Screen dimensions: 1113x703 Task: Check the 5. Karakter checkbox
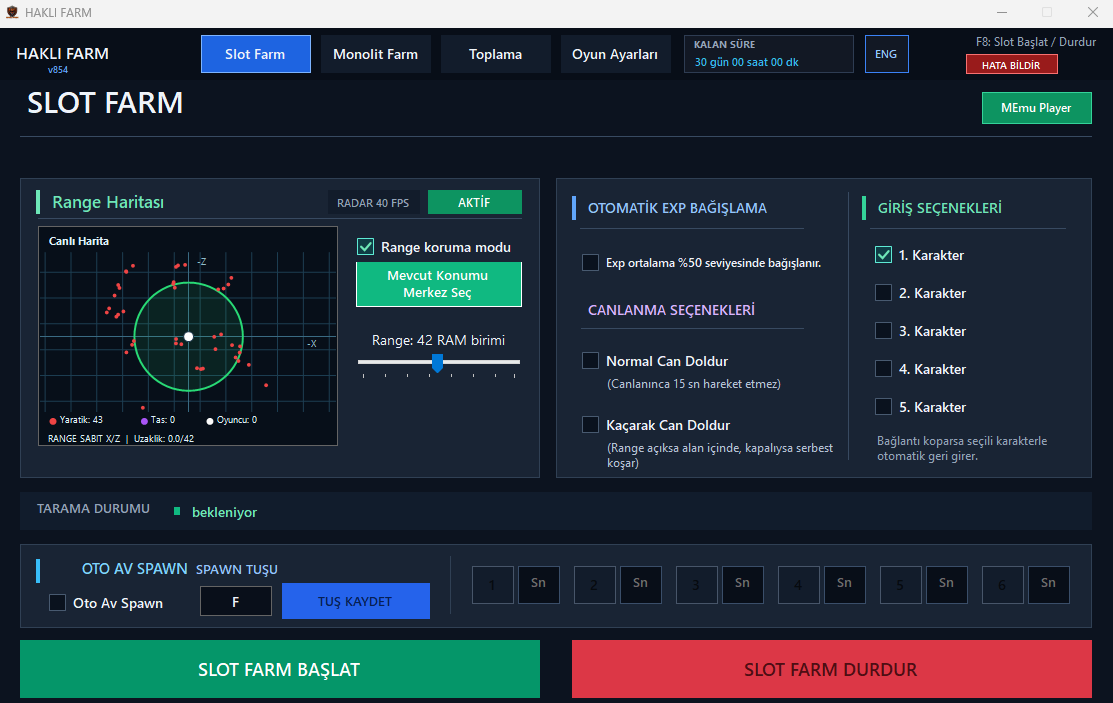point(883,406)
